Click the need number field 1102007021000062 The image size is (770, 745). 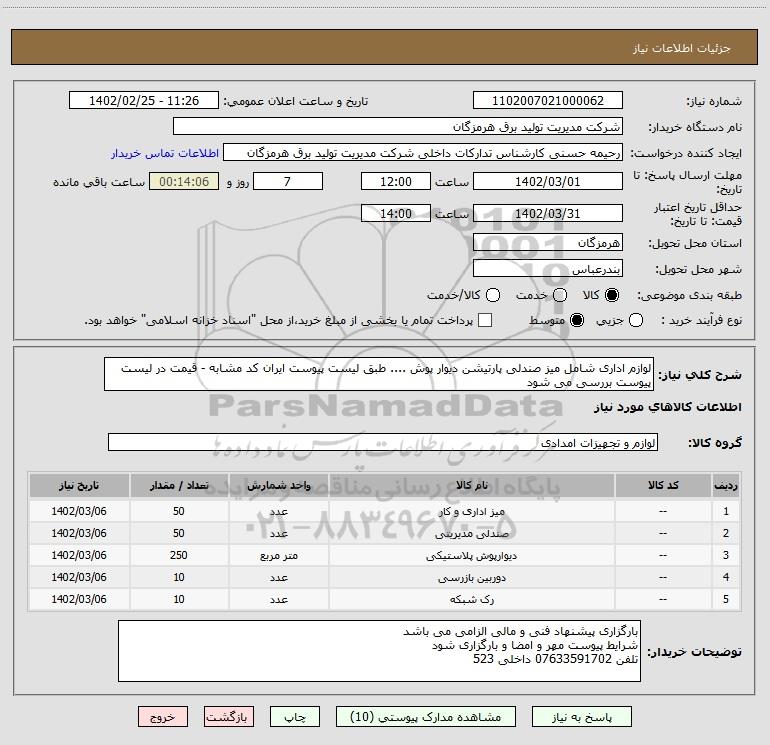click(548, 101)
